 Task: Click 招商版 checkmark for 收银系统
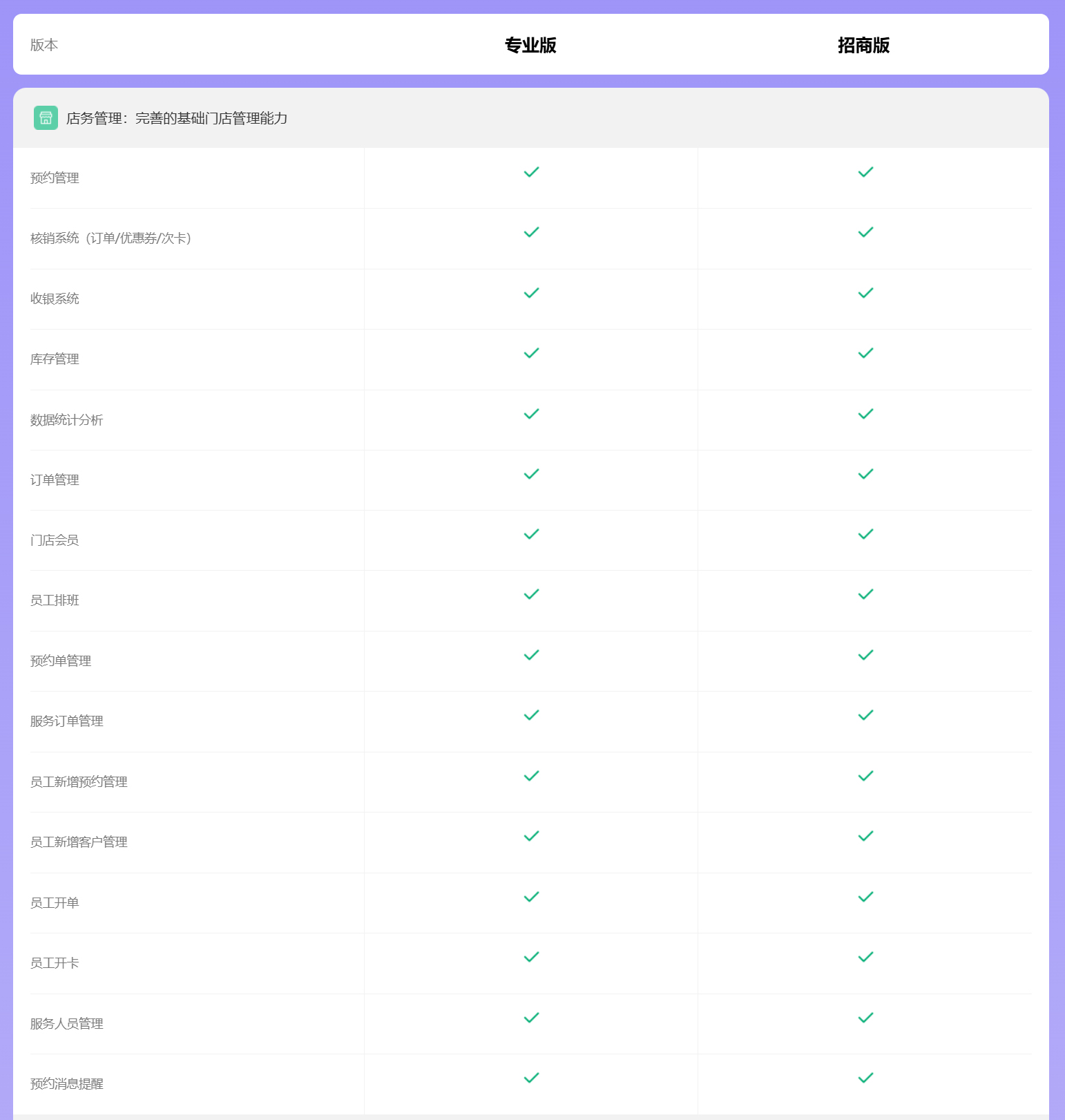click(865, 293)
